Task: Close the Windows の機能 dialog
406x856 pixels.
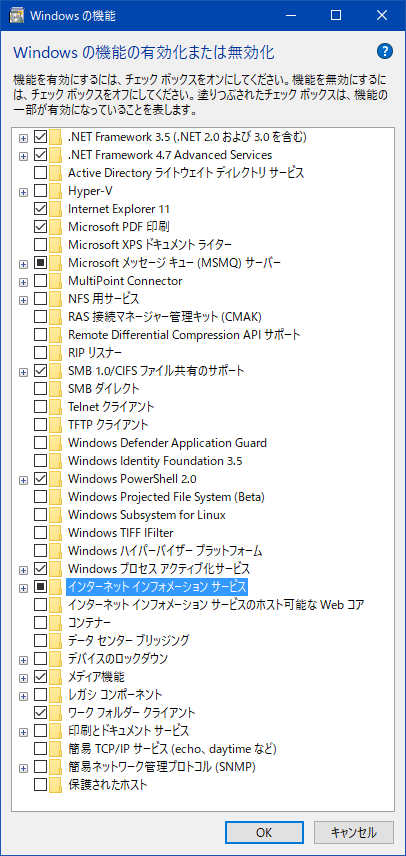Action: (382, 15)
